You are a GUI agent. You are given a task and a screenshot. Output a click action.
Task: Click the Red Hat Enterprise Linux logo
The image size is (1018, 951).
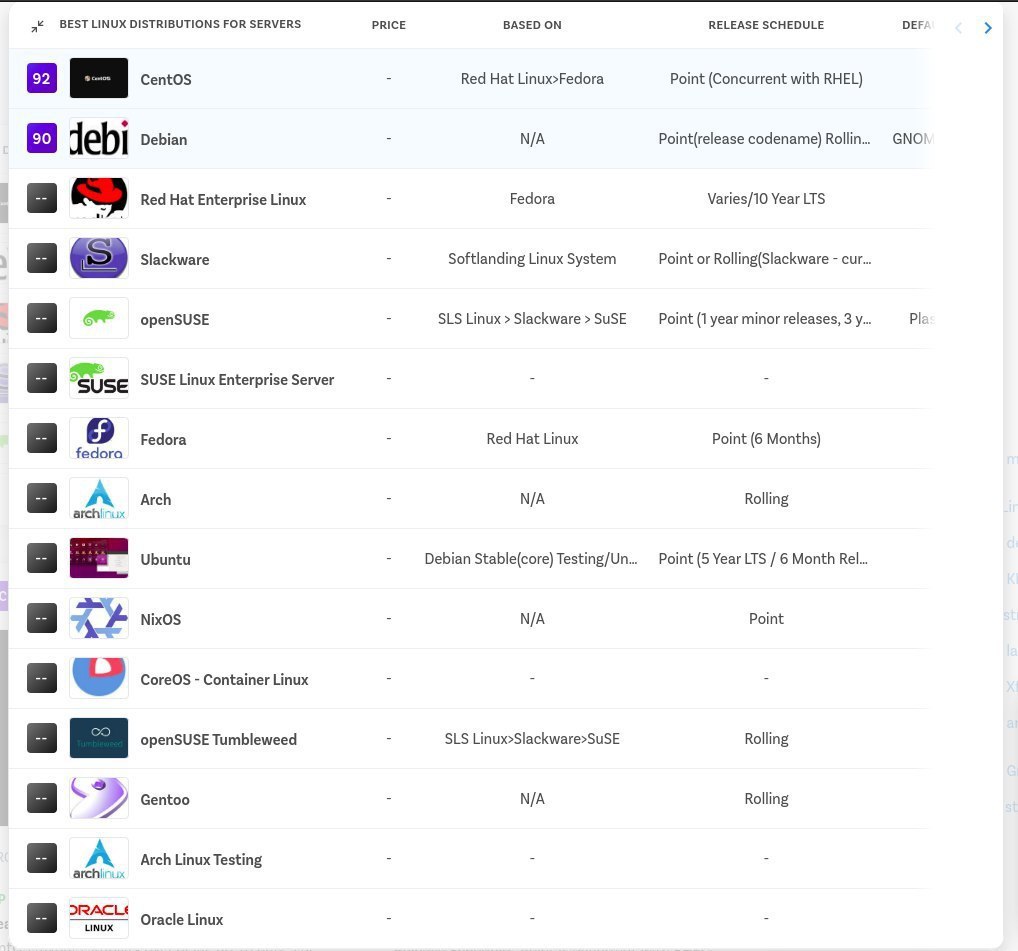point(99,198)
